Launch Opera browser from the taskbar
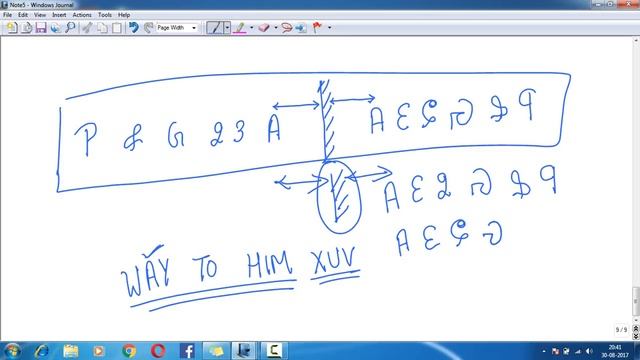 [x=158, y=351]
